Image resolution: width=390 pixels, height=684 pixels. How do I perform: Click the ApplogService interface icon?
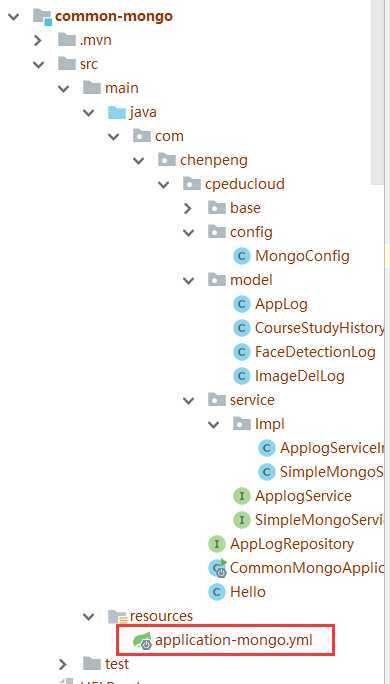pos(241,496)
